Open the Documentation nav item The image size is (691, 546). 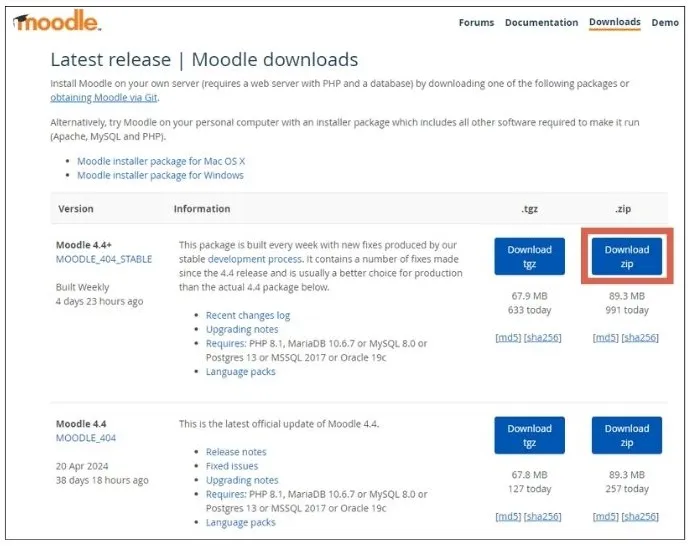point(541,22)
